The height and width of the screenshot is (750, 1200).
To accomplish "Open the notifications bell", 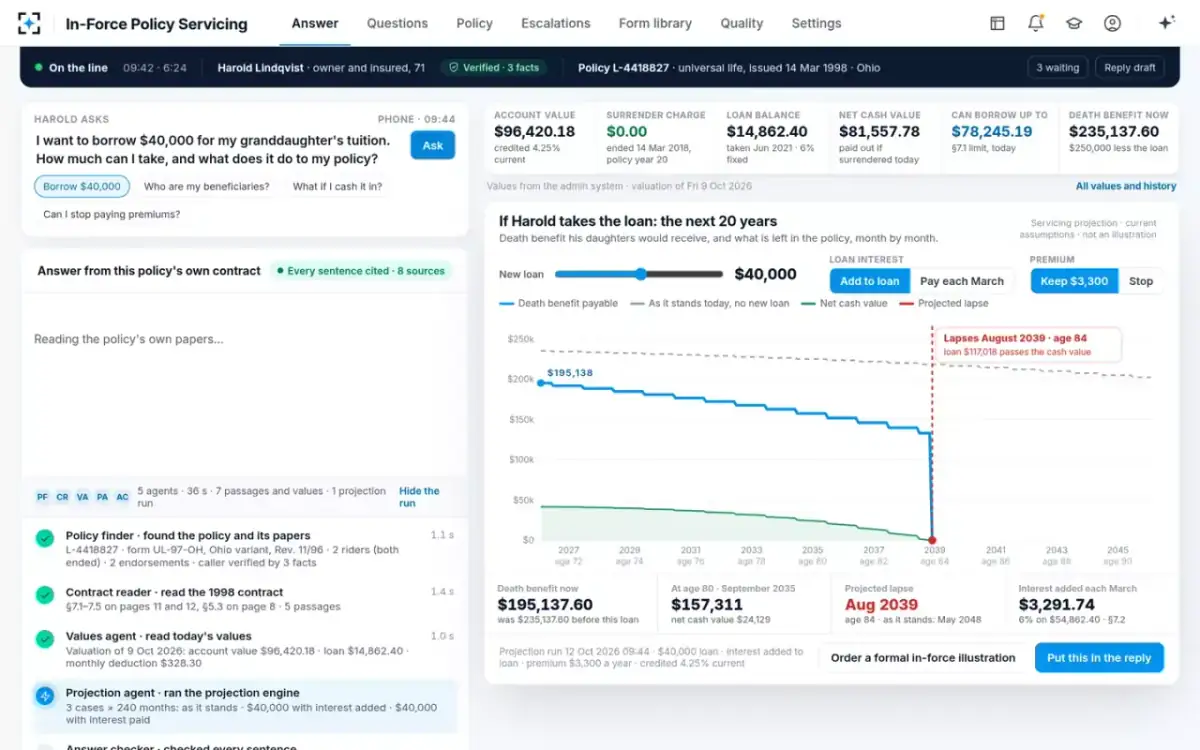I will click(x=1035, y=23).
